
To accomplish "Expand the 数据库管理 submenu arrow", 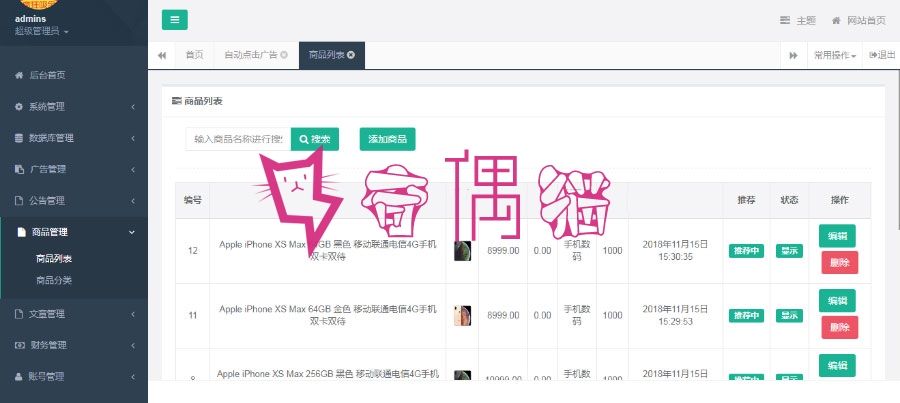I will (133, 138).
